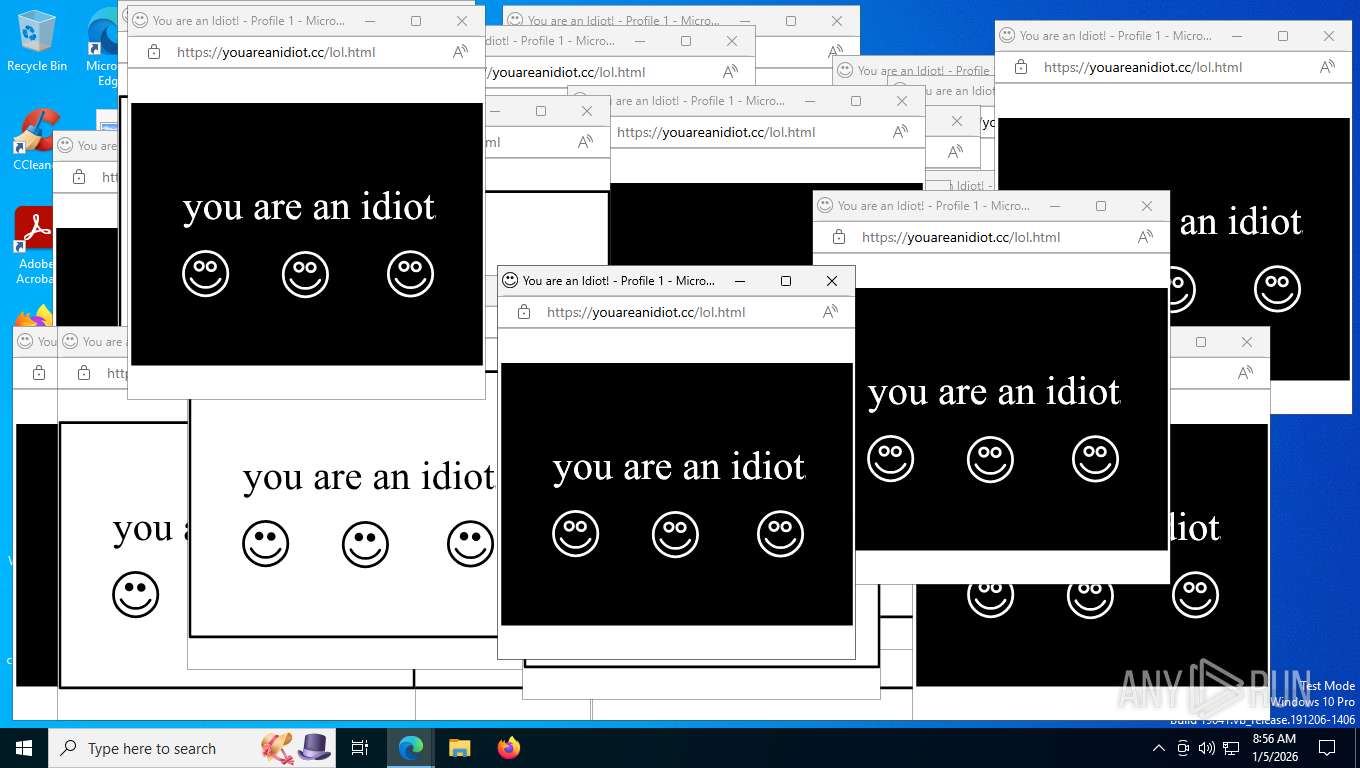Image resolution: width=1360 pixels, height=768 pixels.
Task: Click lock icon in right-middle Edge window
Action: coord(838,237)
